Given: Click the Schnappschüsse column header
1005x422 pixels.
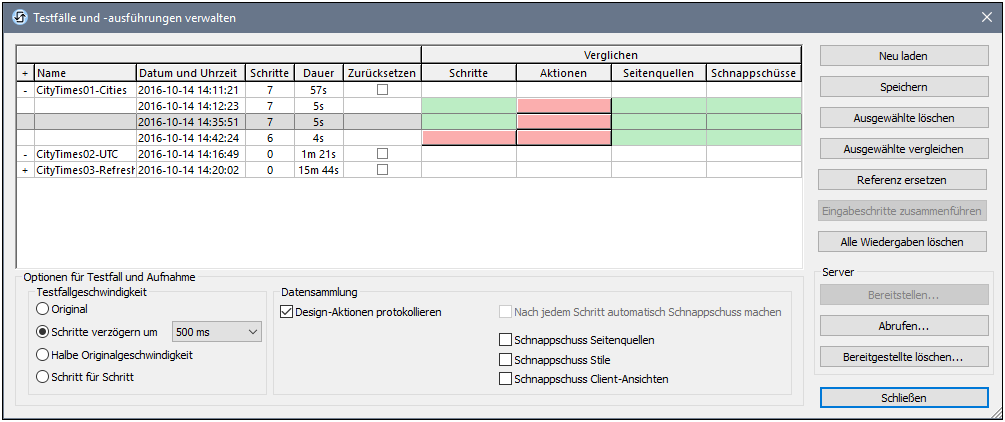Looking at the screenshot, I should point(754,73).
